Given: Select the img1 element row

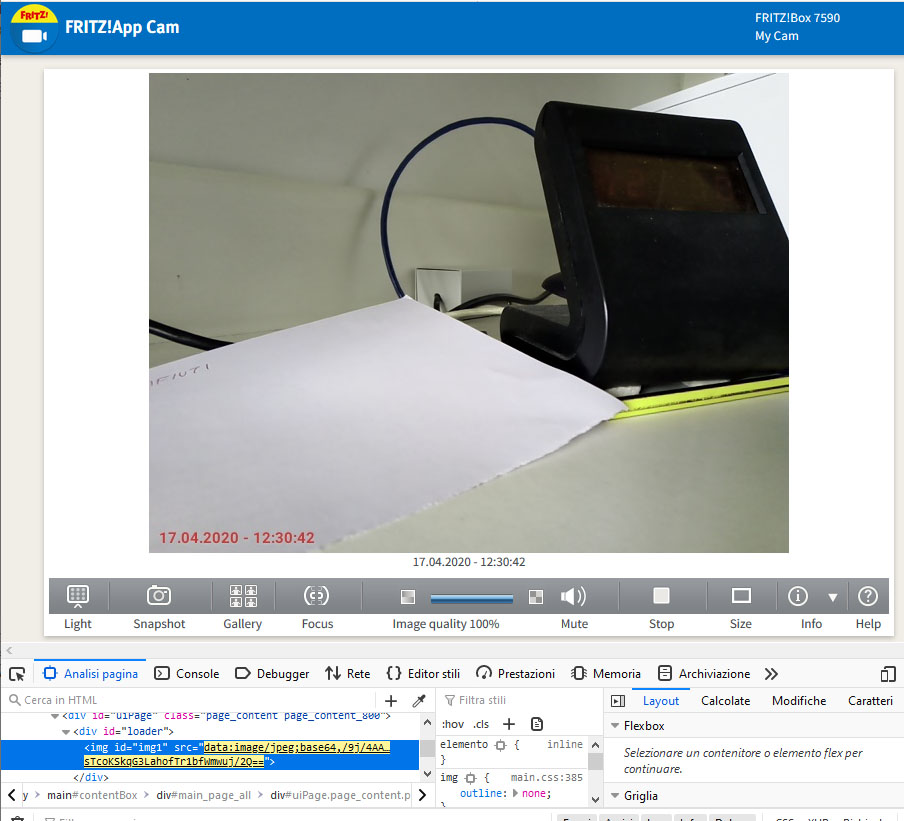Looking at the screenshot, I should [210, 755].
